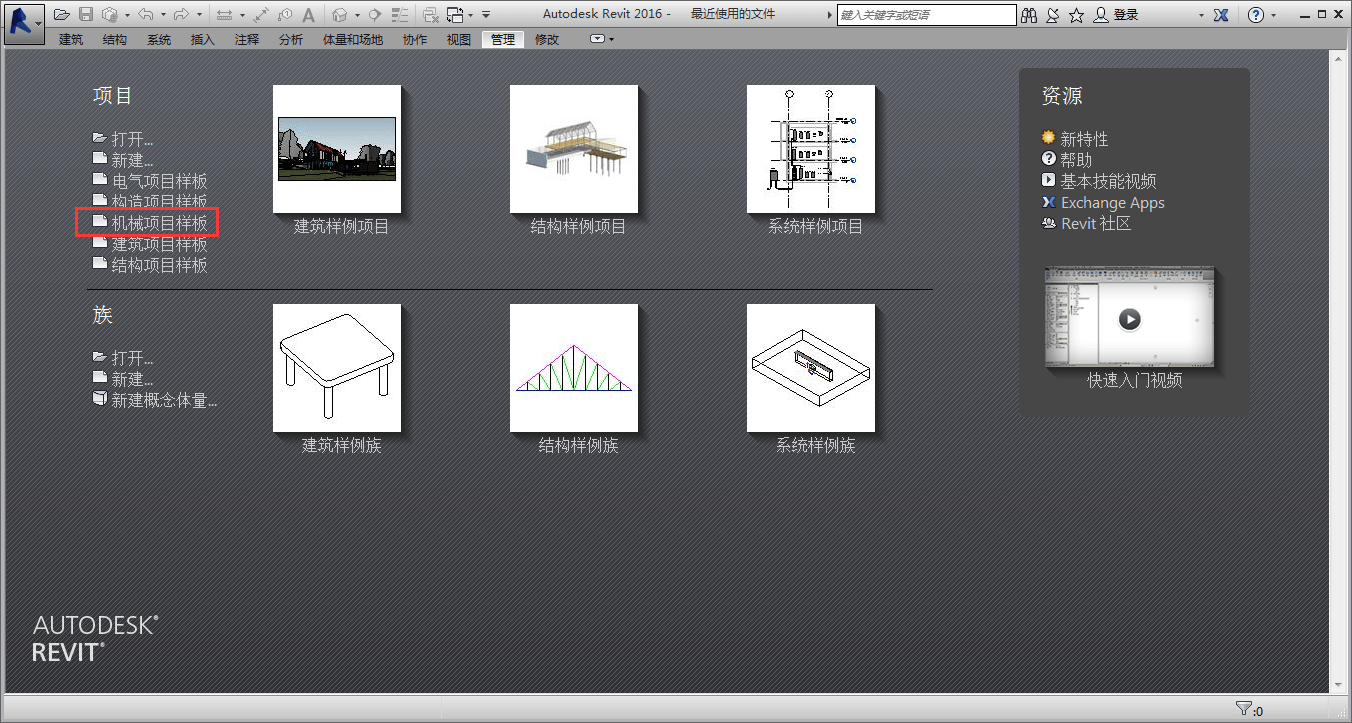This screenshot has height=723, width=1352.
Task: Expand the Synchronize dropdown arrow
Action: coord(126,15)
